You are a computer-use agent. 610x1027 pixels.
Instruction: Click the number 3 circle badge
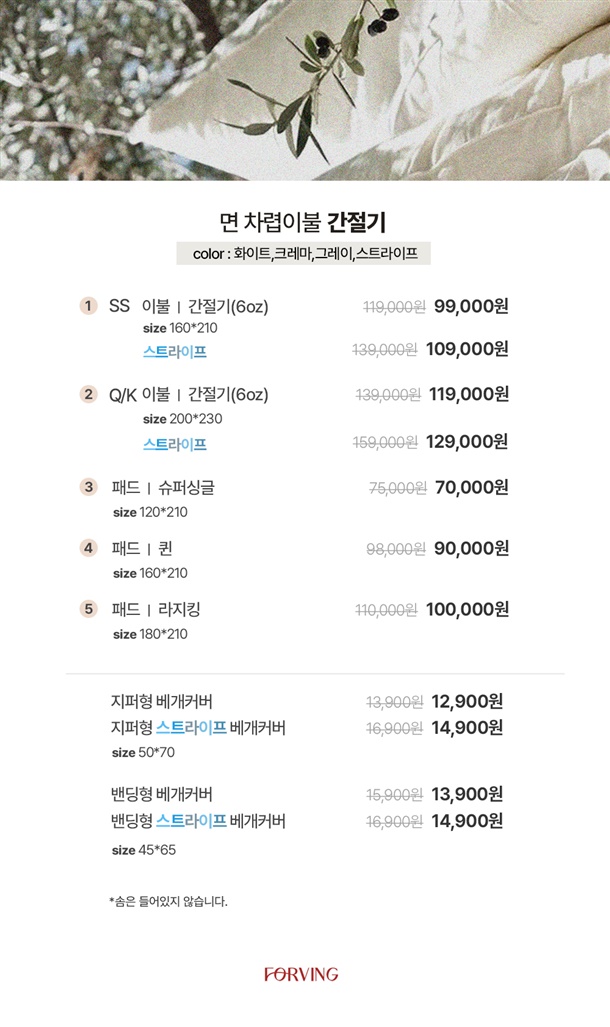pyautogui.click(x=89, y=487)
